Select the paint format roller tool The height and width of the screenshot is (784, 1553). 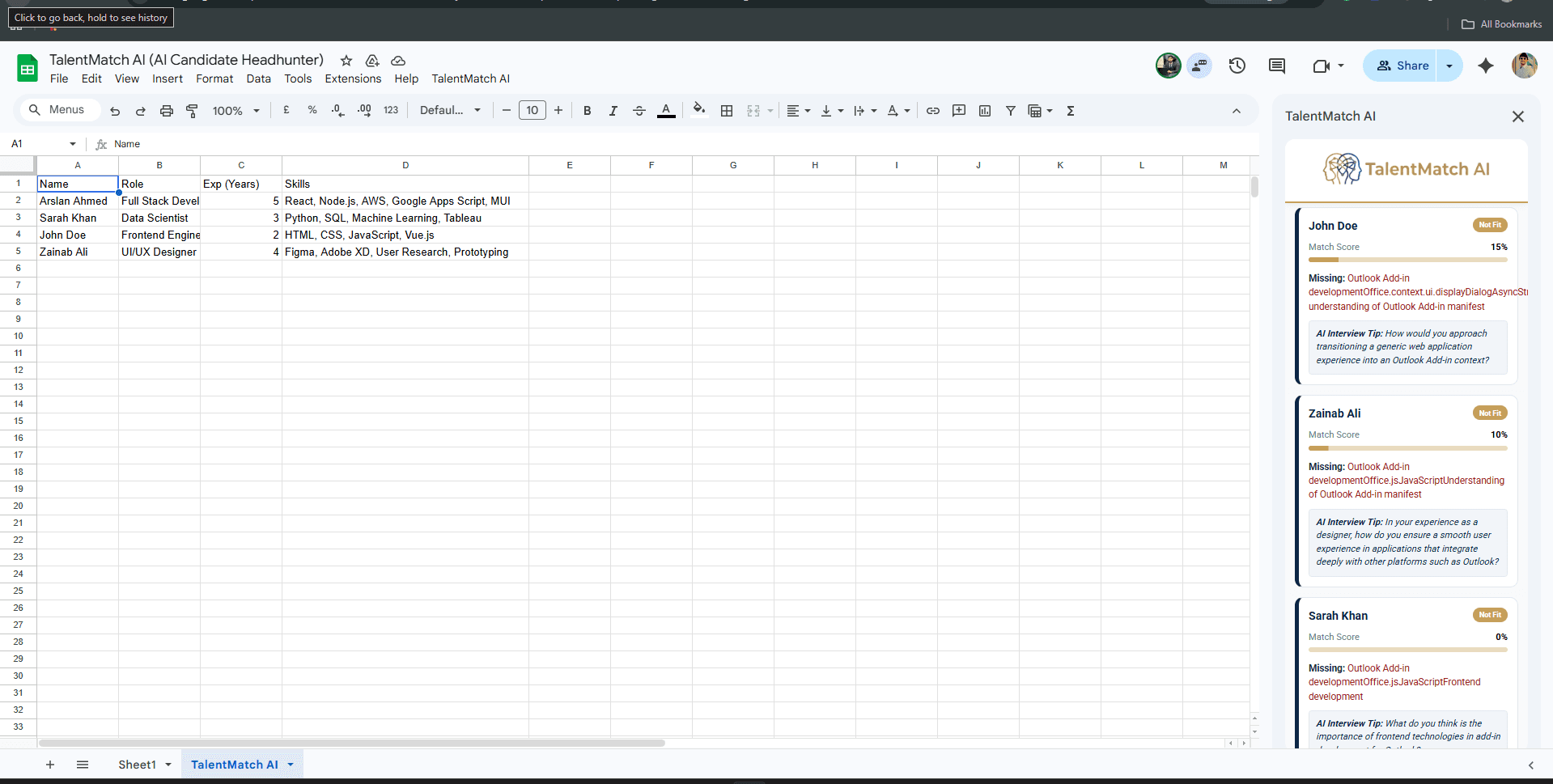(193, 111)
